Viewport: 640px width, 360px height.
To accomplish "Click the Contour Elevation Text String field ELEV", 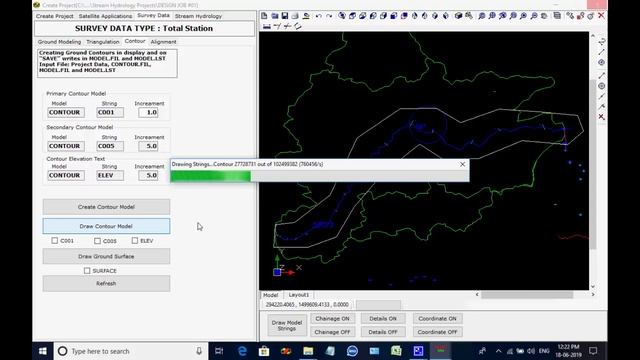I will [x=110, y=175].
